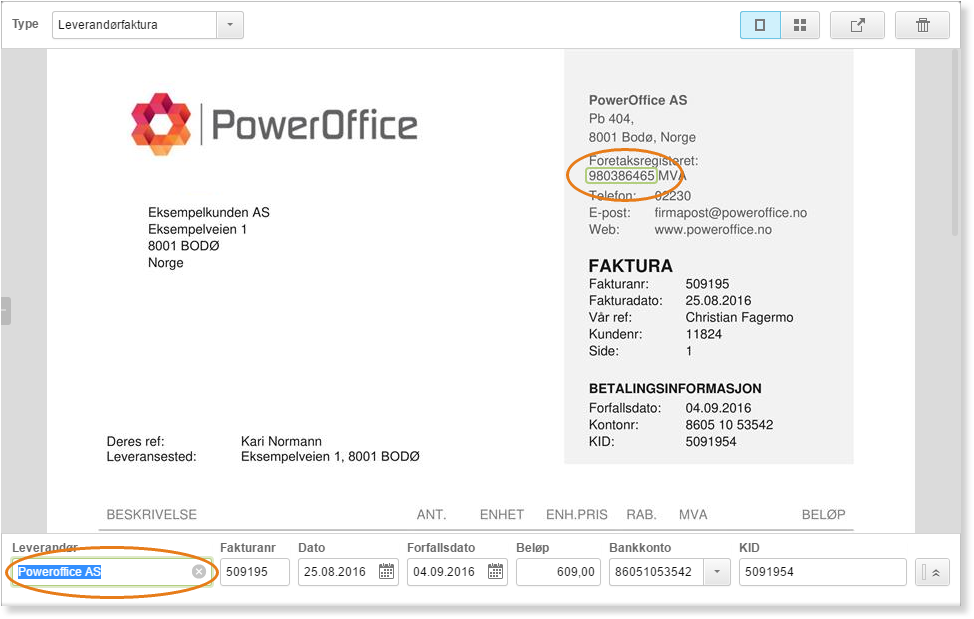974x619 pixels.
Task: Switch to thumbnail grid view
Action: coord(800,25)
